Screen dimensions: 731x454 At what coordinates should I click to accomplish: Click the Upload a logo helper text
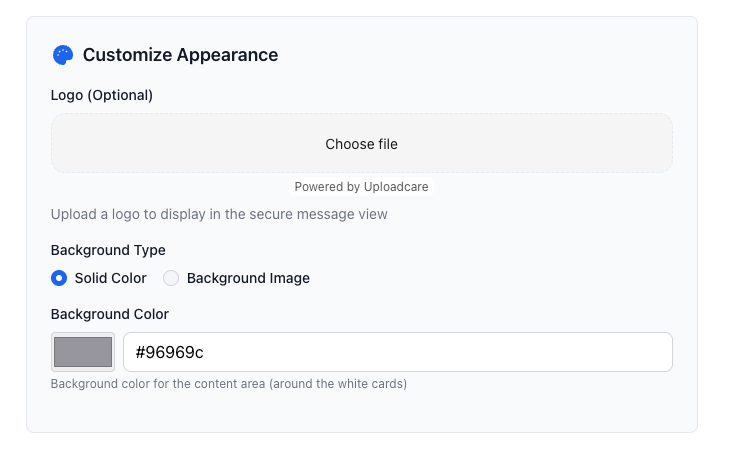pos(219,214)
